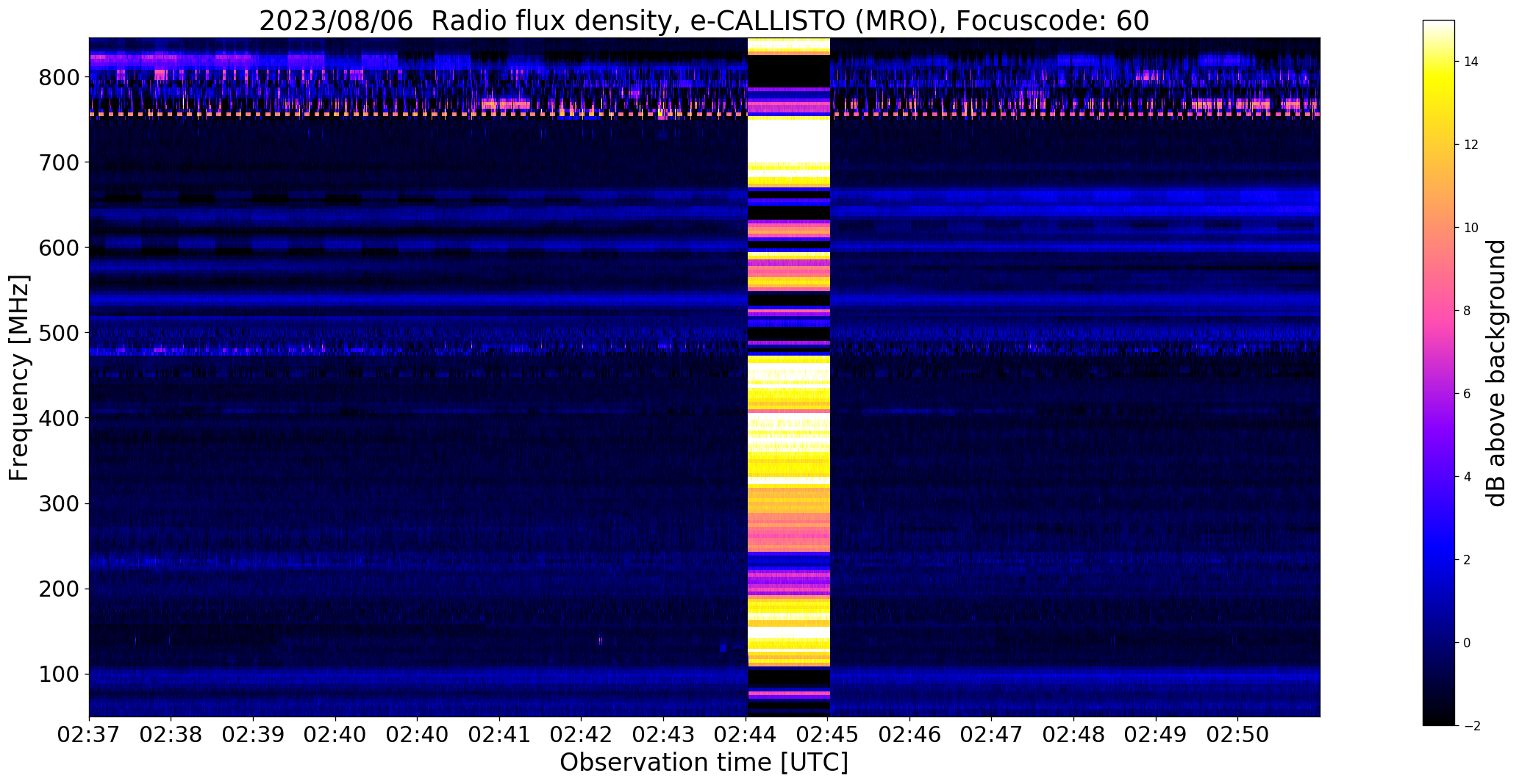1519x784 pixels.
Task: Click the 02:37 time tick label
Action: coord(89,735)
